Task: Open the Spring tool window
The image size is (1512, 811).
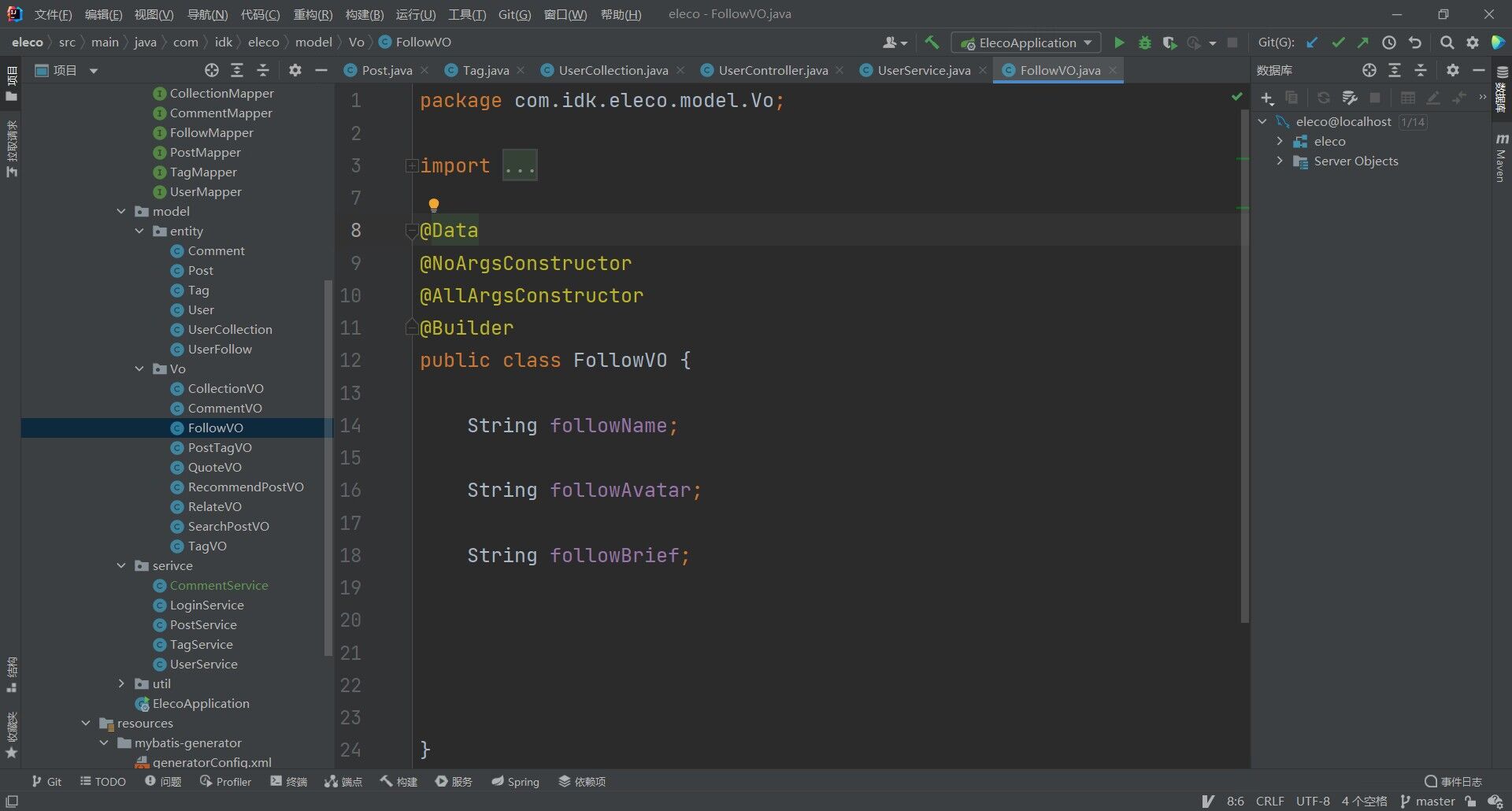Action: 516,782
